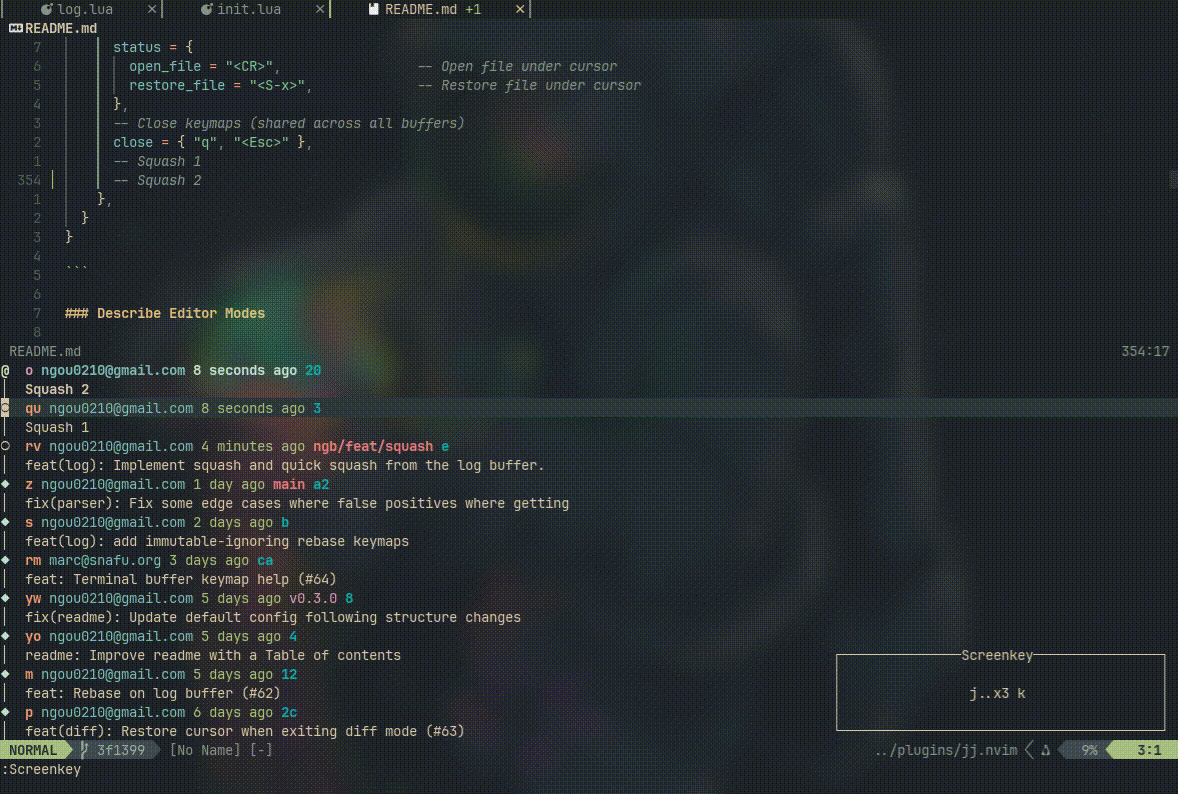This screenshot has width=1178, height=794.
Task: Click the 354:17 position in README statusline
Action: coord(1145,351)
